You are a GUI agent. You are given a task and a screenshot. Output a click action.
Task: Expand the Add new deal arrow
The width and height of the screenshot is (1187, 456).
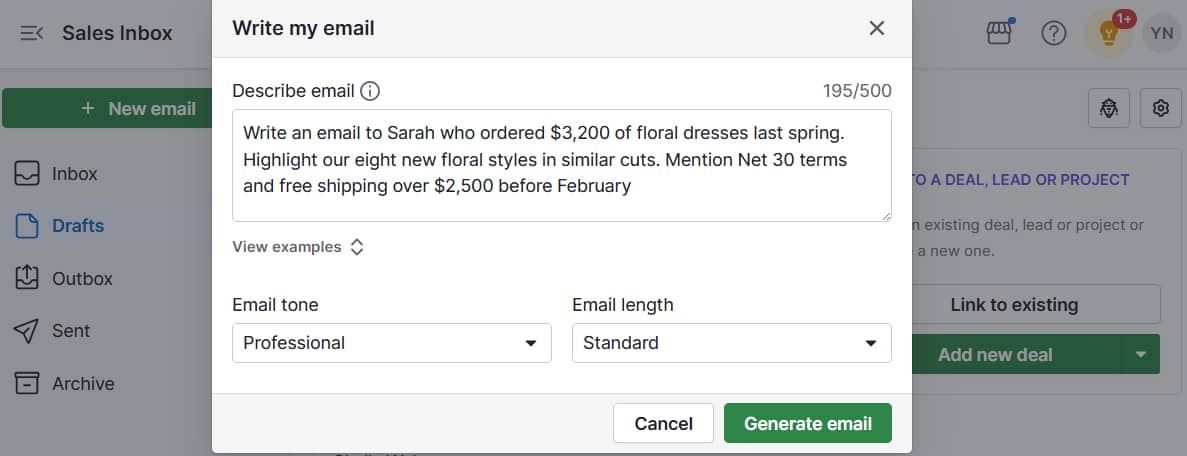tap(1140, 354)
